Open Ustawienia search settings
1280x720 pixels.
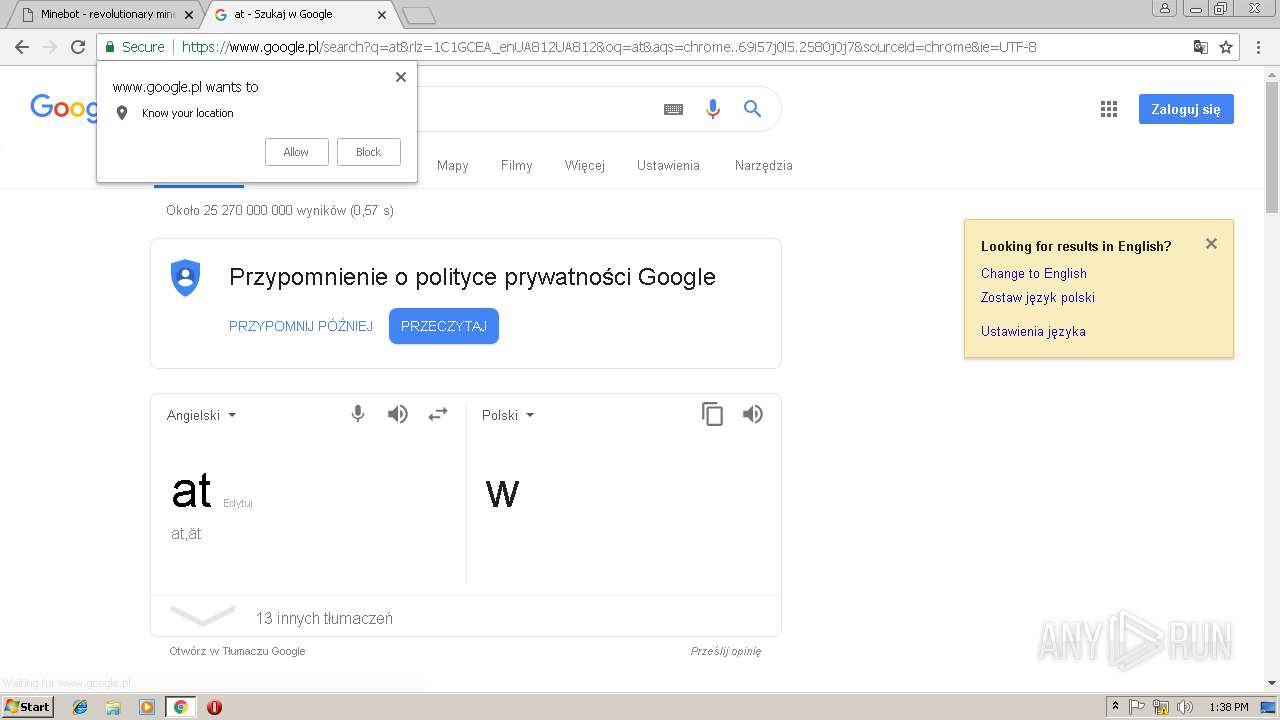(668, 166)
